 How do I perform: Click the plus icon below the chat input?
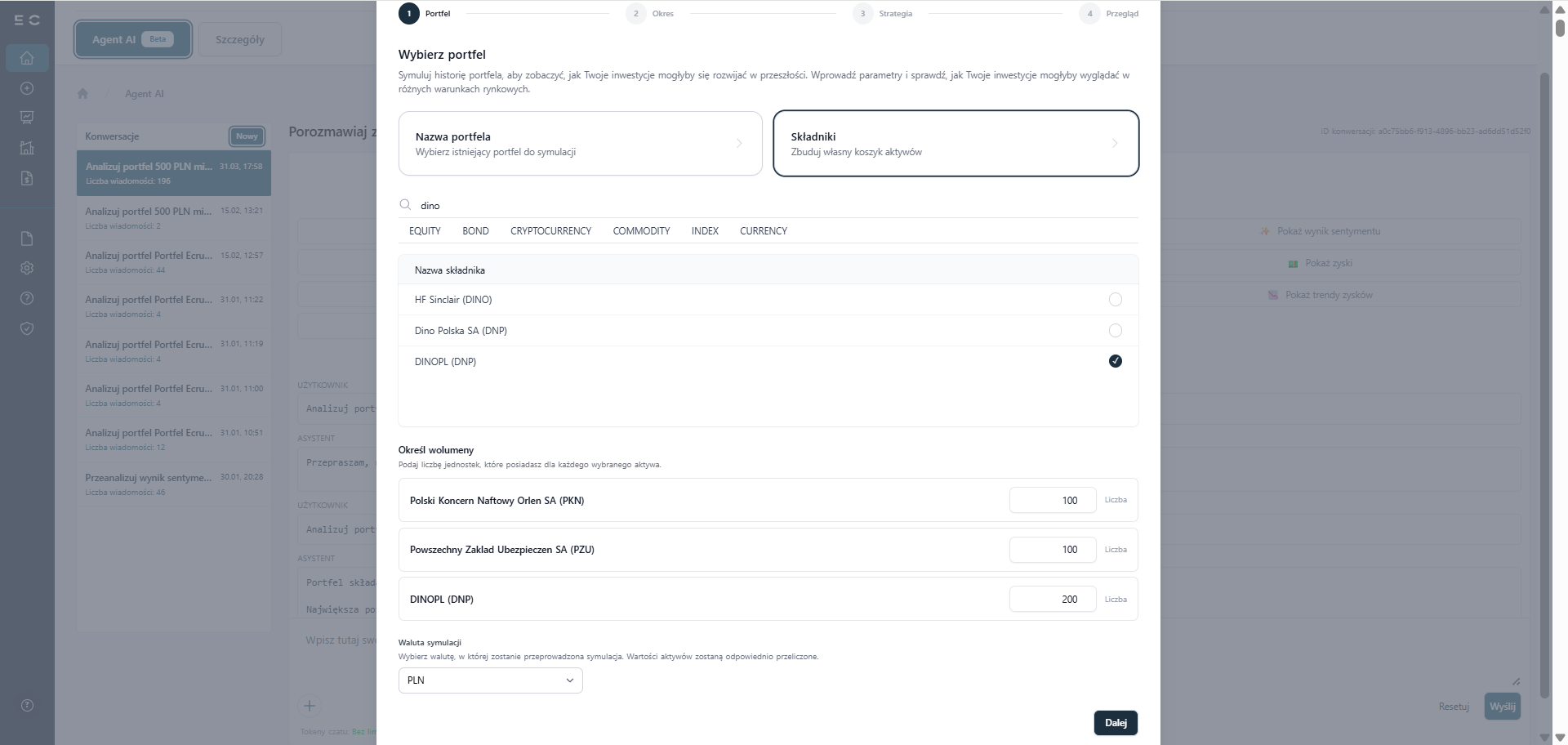click(310, 706)
